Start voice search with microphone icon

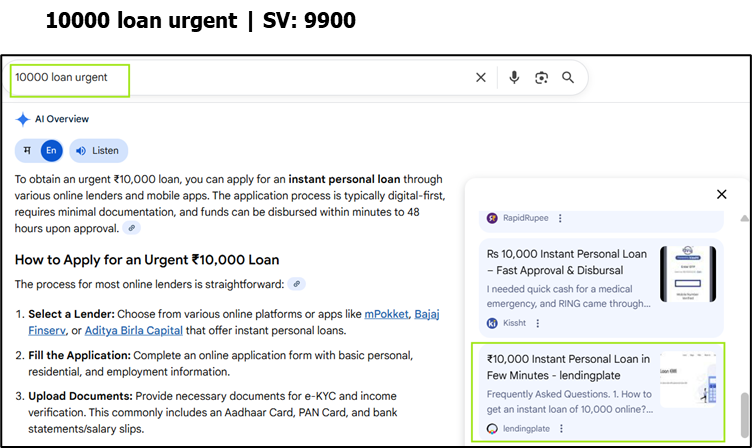[514, 78]
